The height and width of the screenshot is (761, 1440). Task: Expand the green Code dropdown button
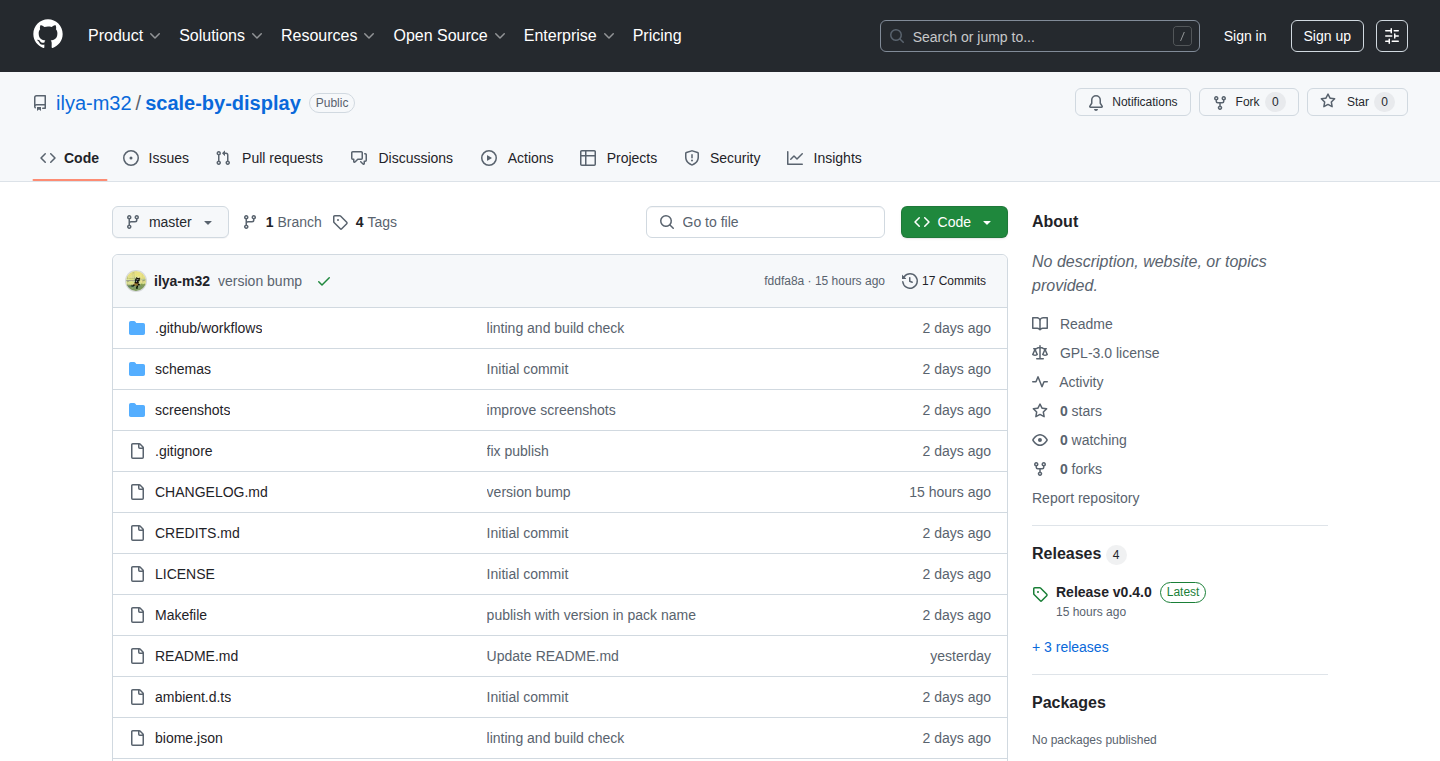coord(954,222)
